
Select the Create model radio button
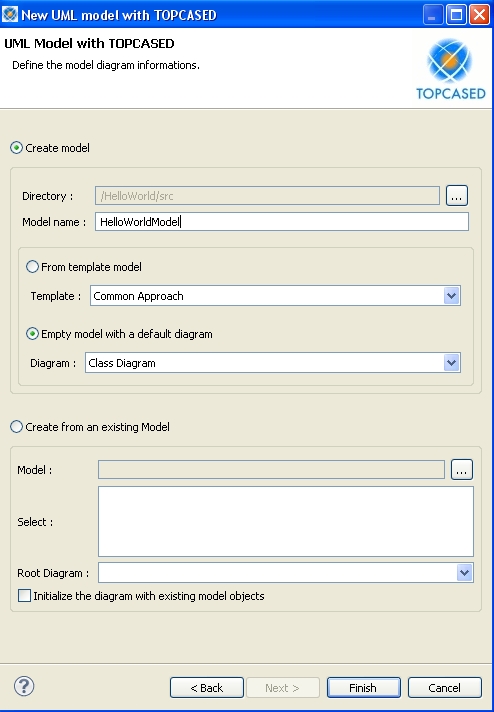pos(16,148)
